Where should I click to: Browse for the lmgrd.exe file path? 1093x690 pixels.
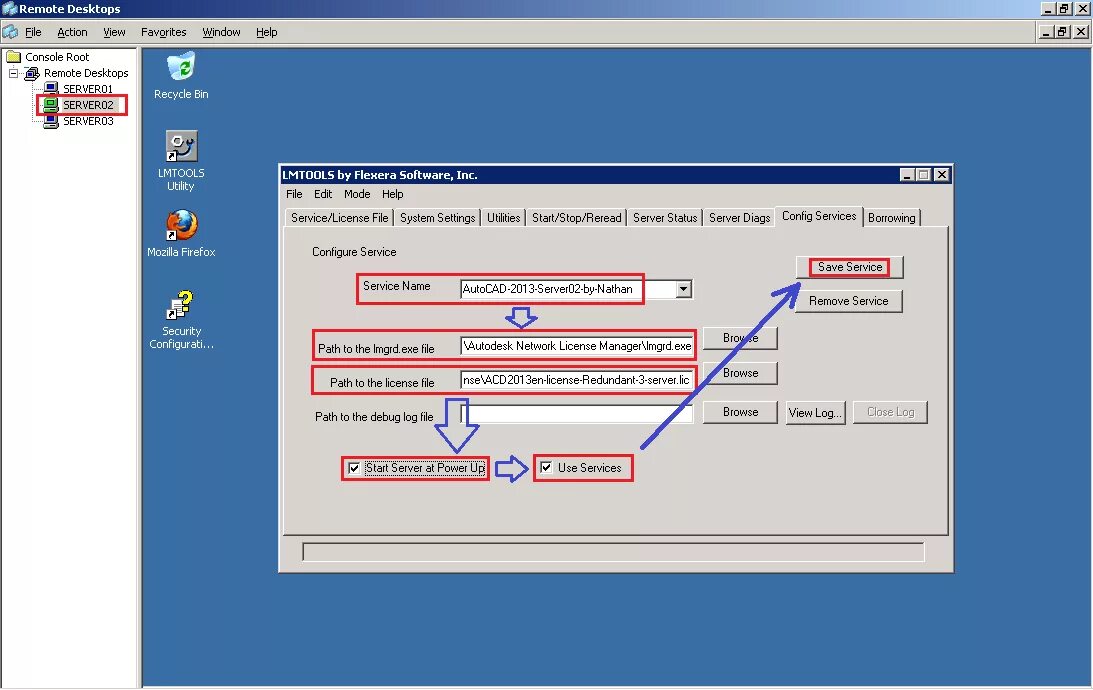[740, 338]
